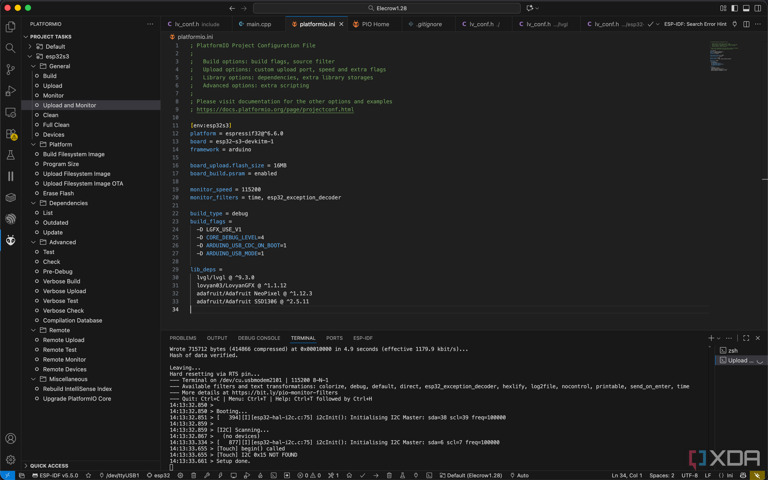Toggle the secondary side bar layout

[758, 8]
